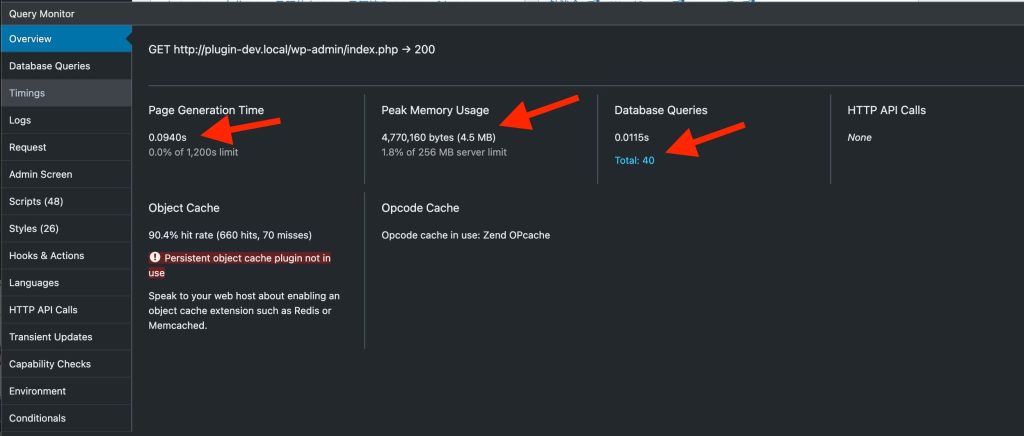
Task: Select Languages in the sidebar
Action: pyautogui.click(x=34, y=283)
